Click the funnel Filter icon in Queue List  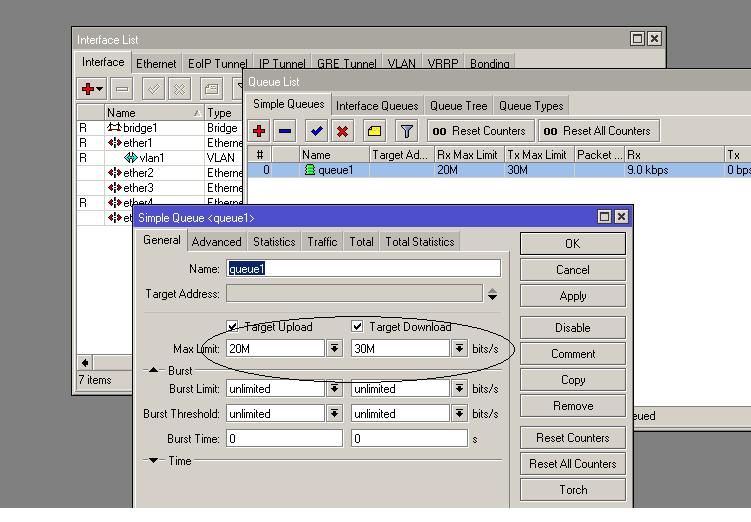[406, 131]
